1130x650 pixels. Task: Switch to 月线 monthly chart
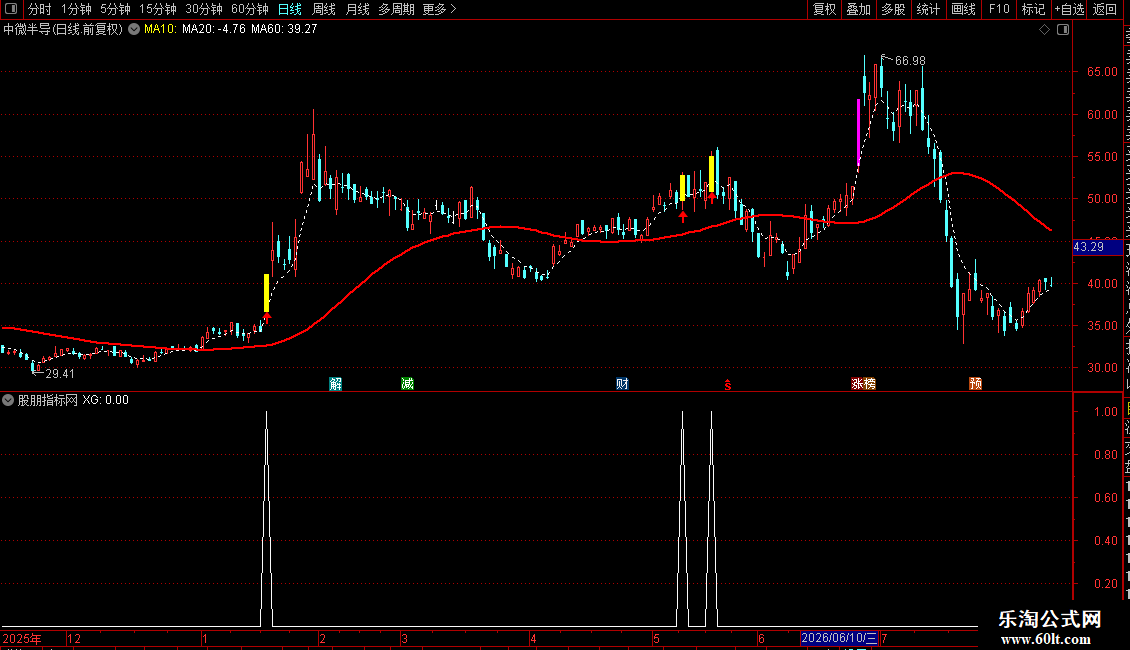pos(357,9)
